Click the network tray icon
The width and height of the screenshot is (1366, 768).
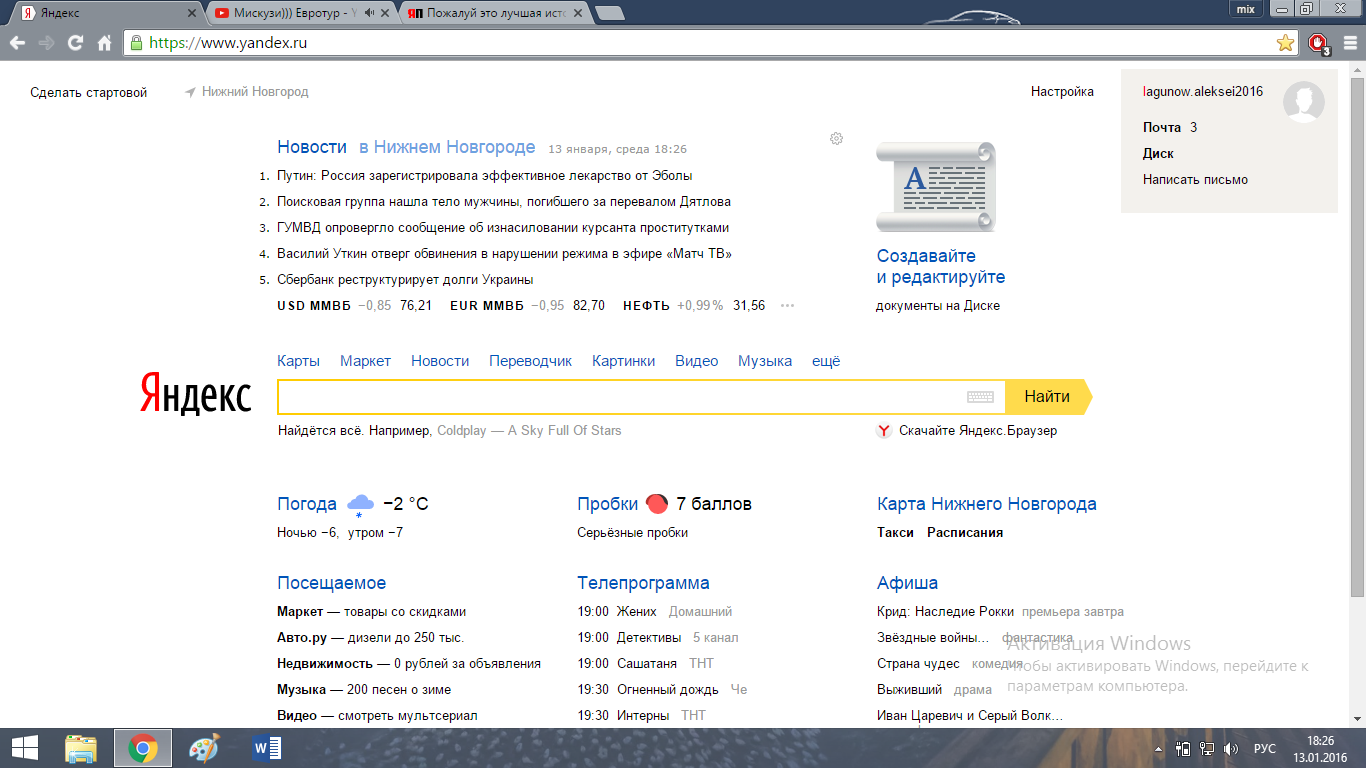coord(1207,748)
